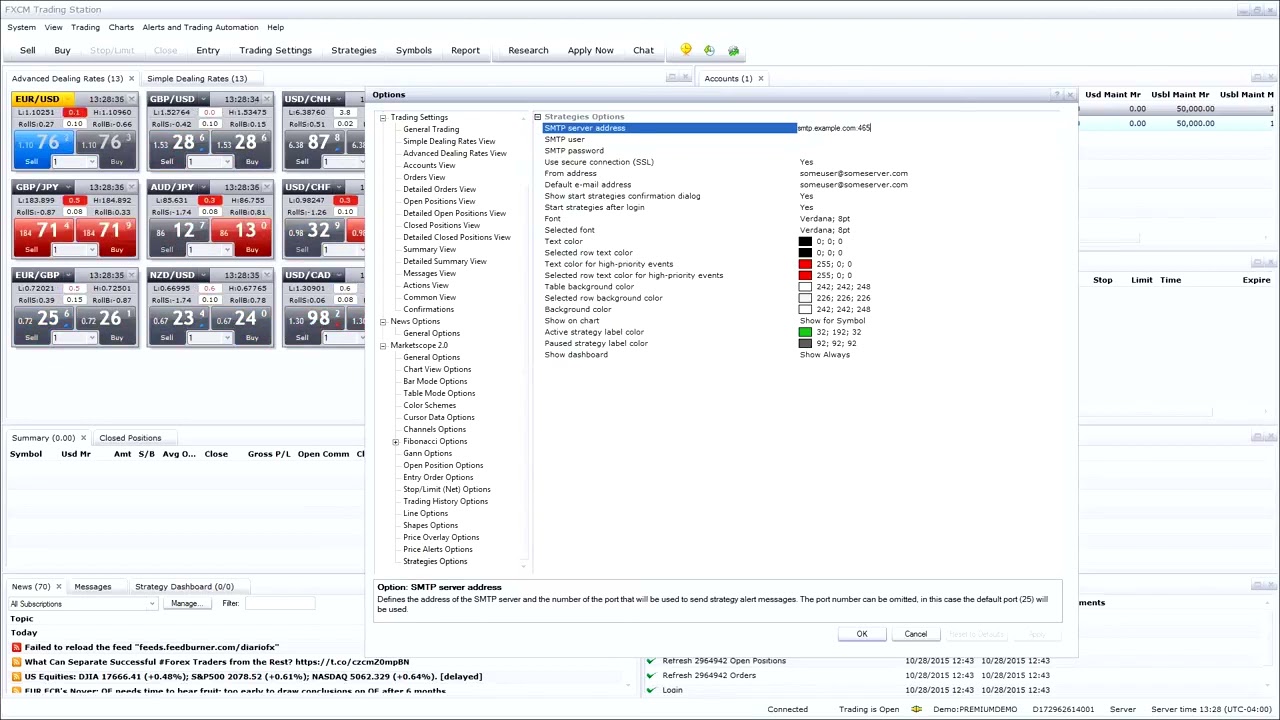
Task: Open the EUR/USD amount dropdown
Action: point(92,162)
